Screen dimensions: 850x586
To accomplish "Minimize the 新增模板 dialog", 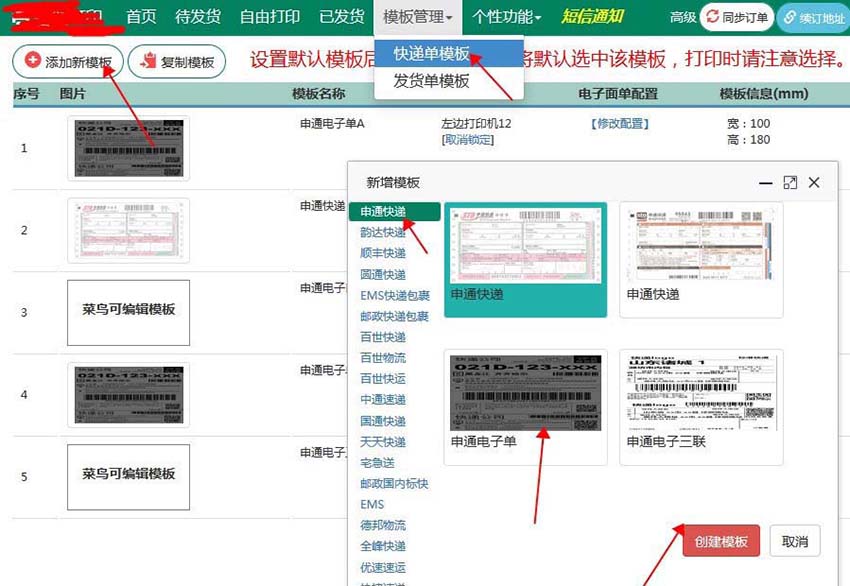I will pos(765,183).
